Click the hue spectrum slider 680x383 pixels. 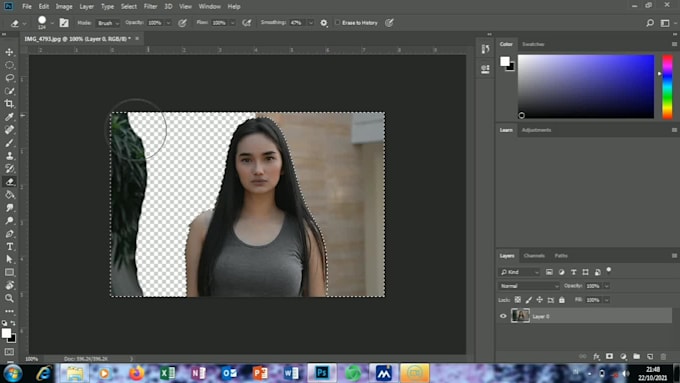click(x=667, y=86)
